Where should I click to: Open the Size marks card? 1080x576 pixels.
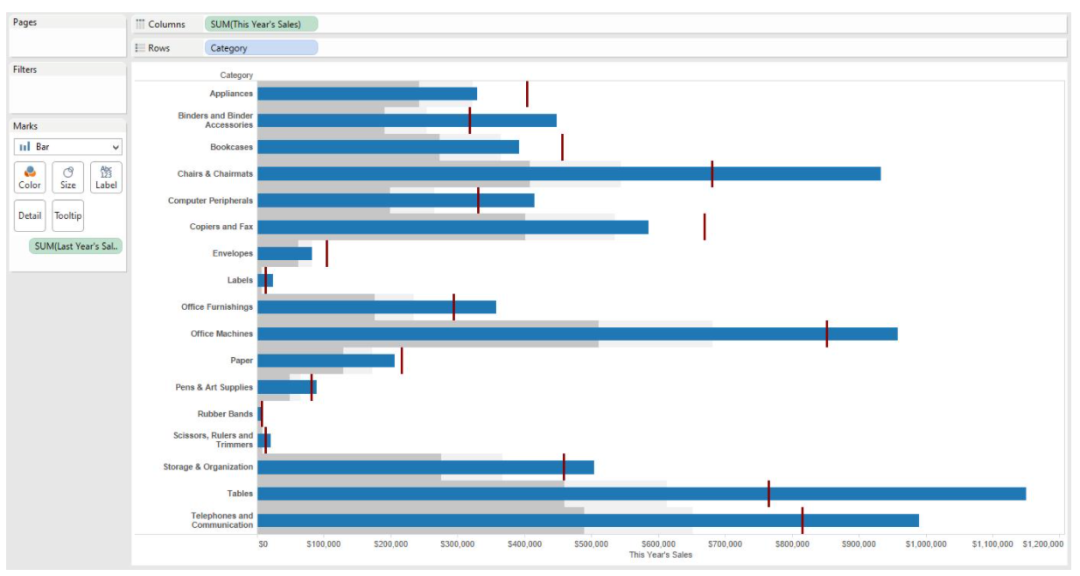[x=68, y=177]
